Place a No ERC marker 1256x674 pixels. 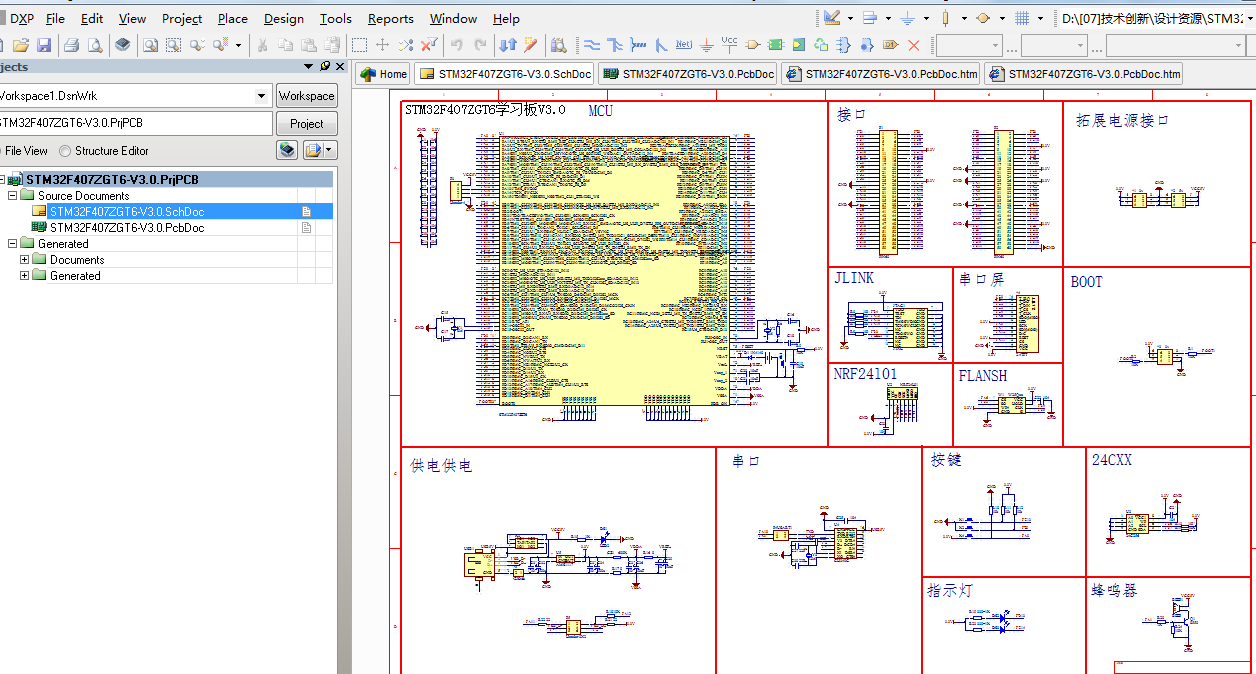(x=913, y=45)
